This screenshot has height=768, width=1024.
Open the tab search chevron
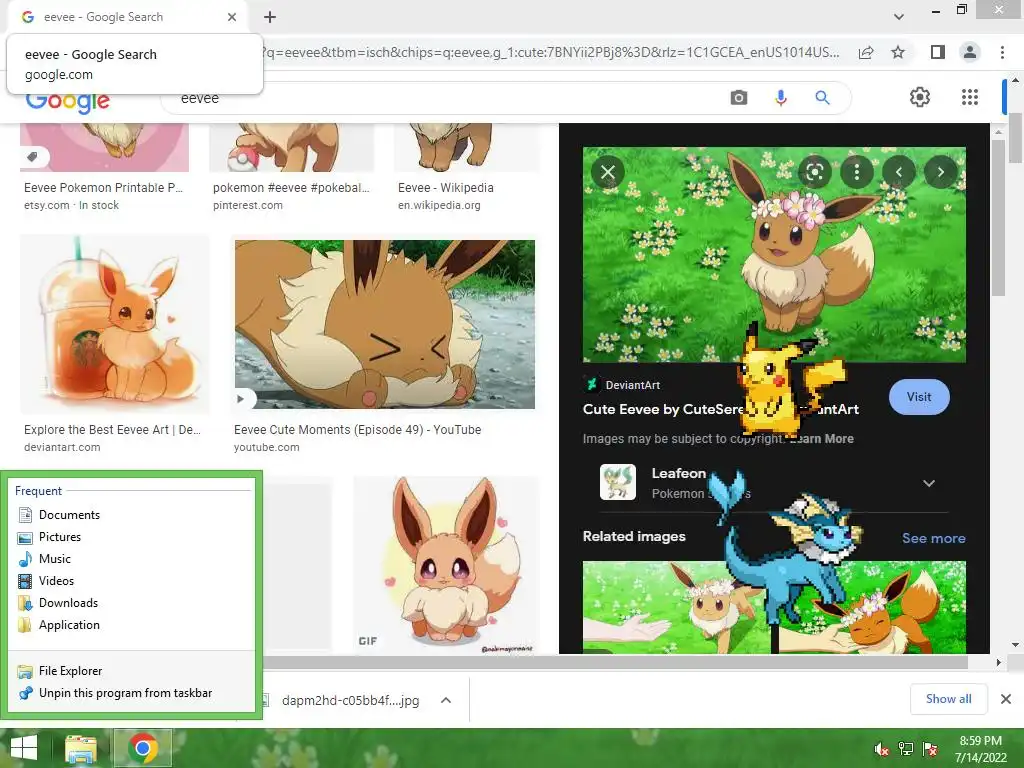tap(899, 17)
